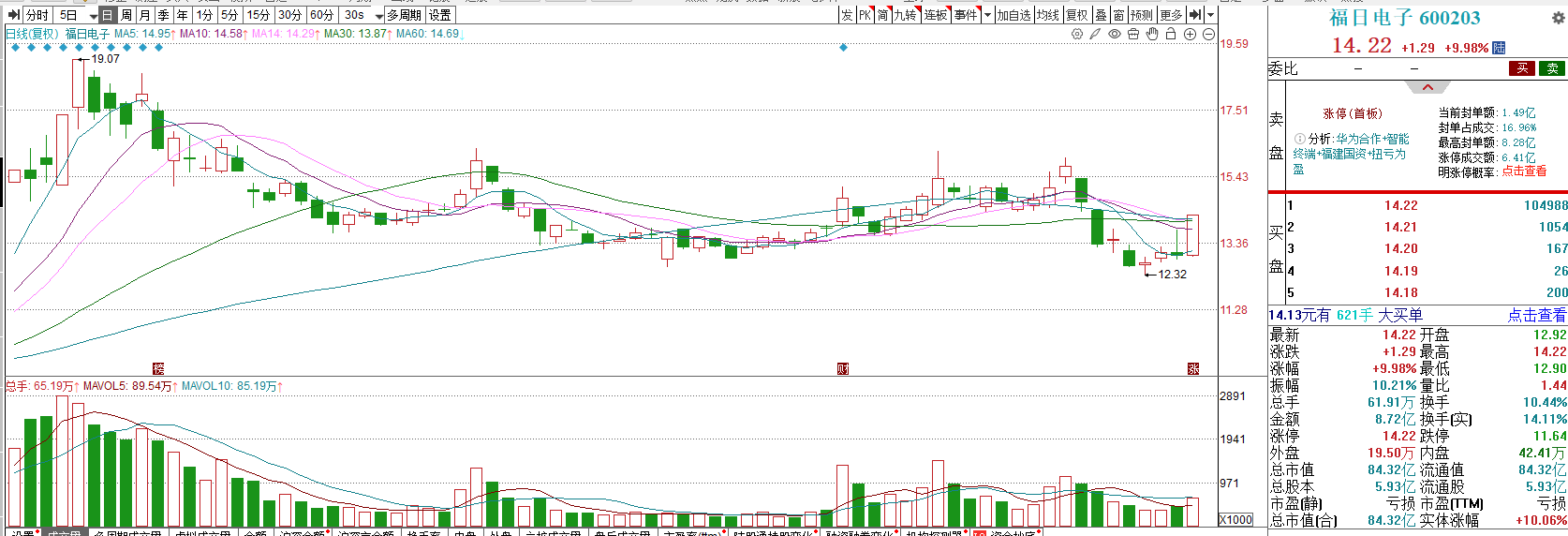Click the 多周期 multi-period button
The image size is (1568, 536).
coord(405,15)
